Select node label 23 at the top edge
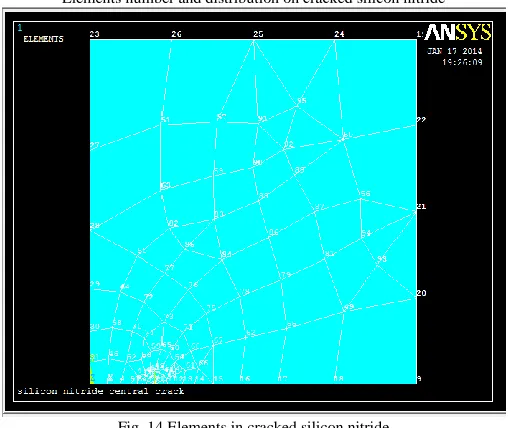The image size is (508, 428). click(94, 34)
